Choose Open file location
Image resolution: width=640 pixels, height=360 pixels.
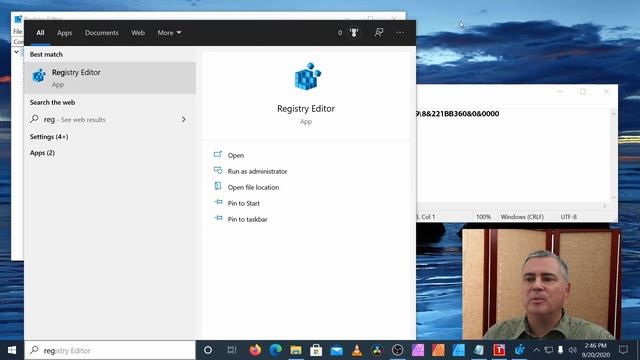point(253,187)
